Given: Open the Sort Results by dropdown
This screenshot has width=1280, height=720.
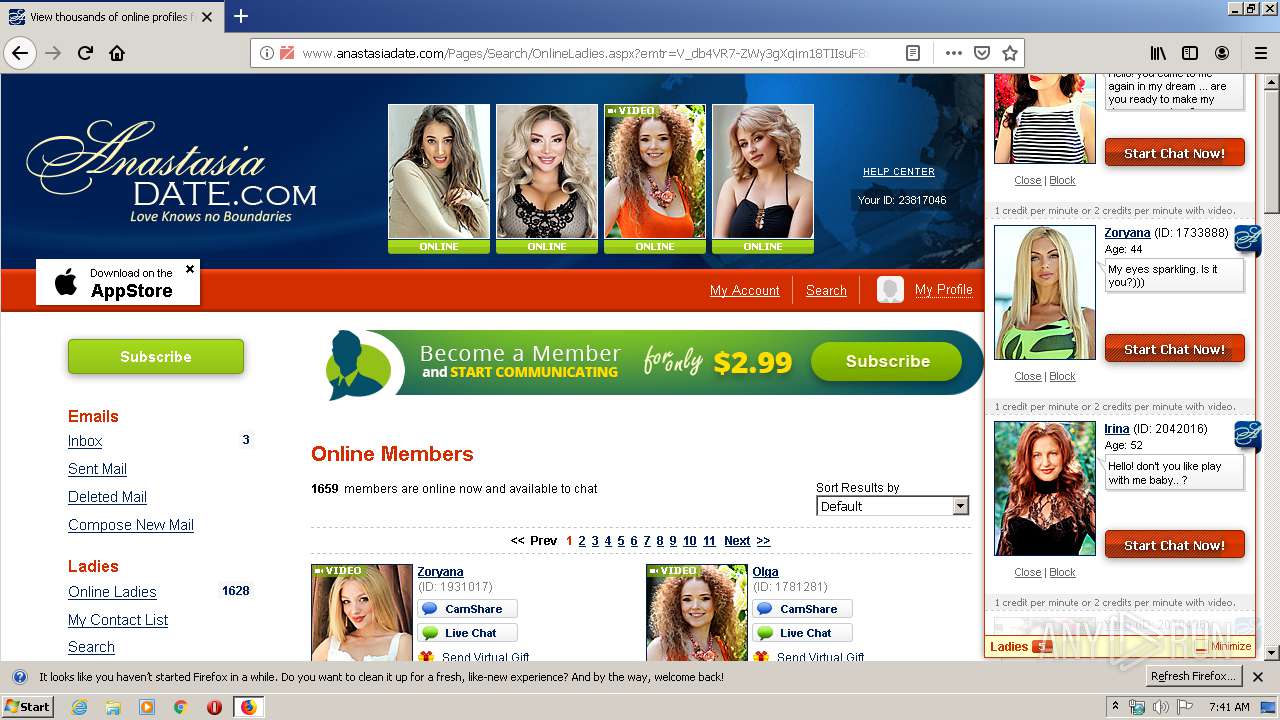Looking at the screenshot, I should coord(892,506).
